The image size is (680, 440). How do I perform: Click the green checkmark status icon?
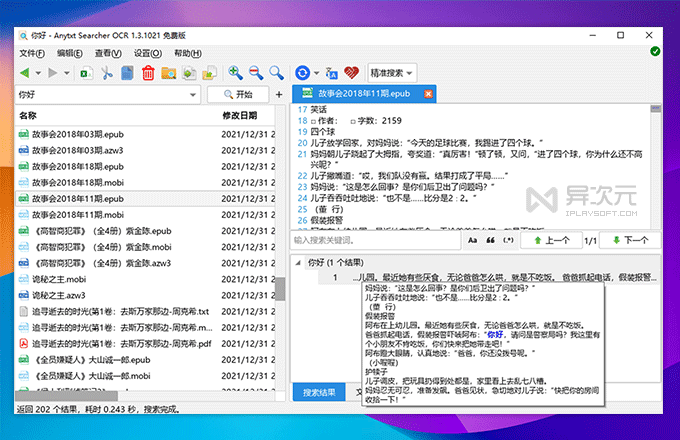(655, 52)
